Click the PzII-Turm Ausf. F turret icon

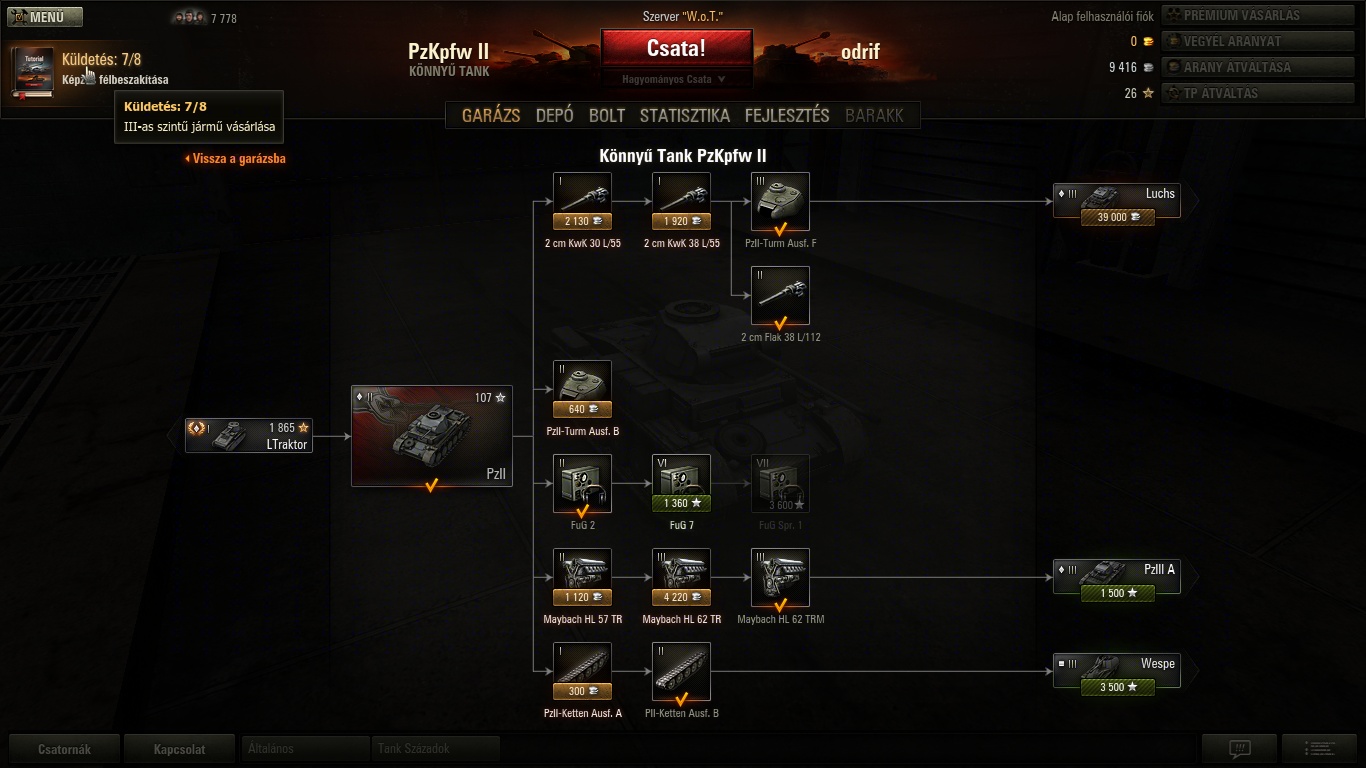[x=780, y=201]
